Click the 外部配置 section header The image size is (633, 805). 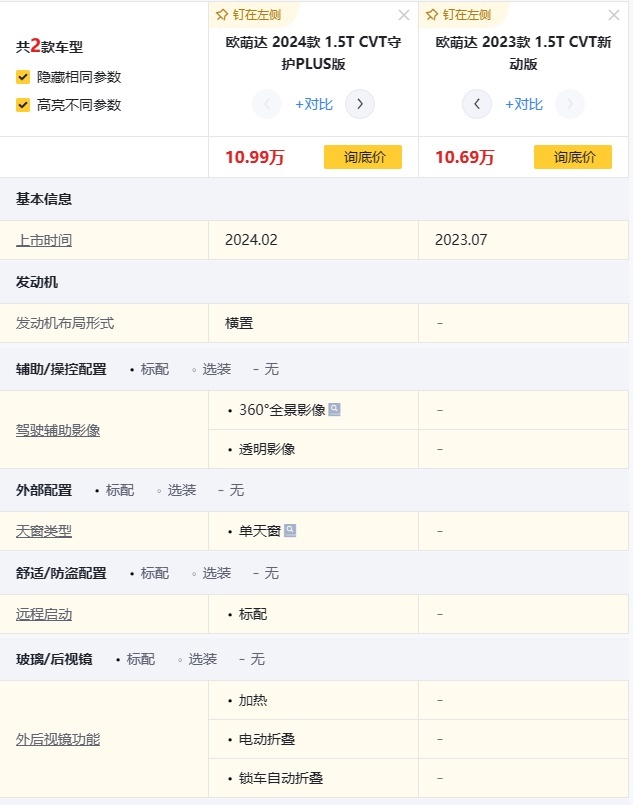click(x=44, y=490)
